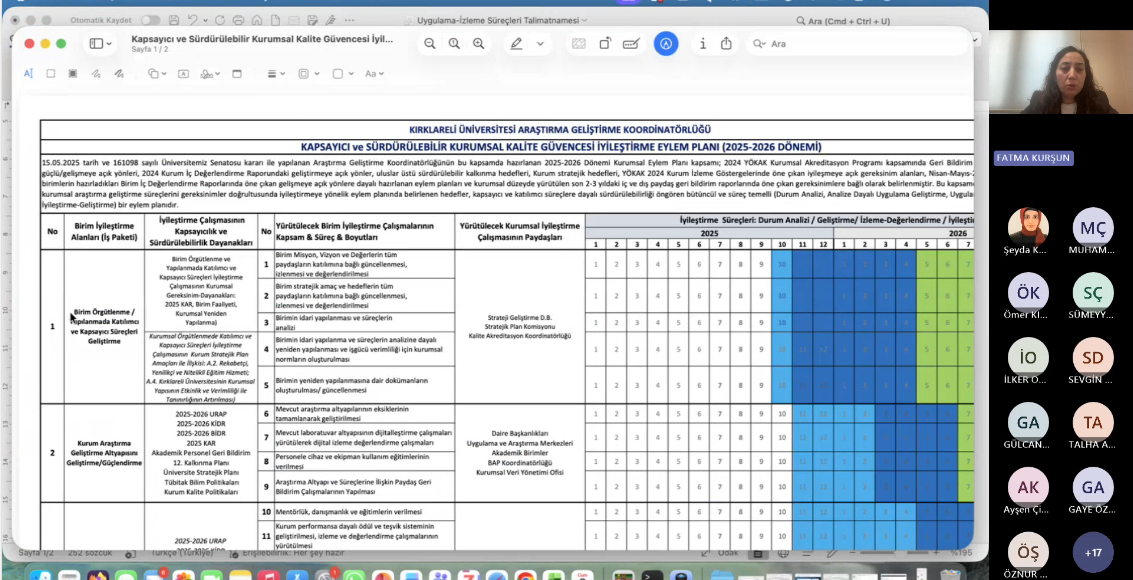The width and height of the screenshot is (1133, 580).
Task: Insert a text box with the markup text tool
Action: click(182, 74)
